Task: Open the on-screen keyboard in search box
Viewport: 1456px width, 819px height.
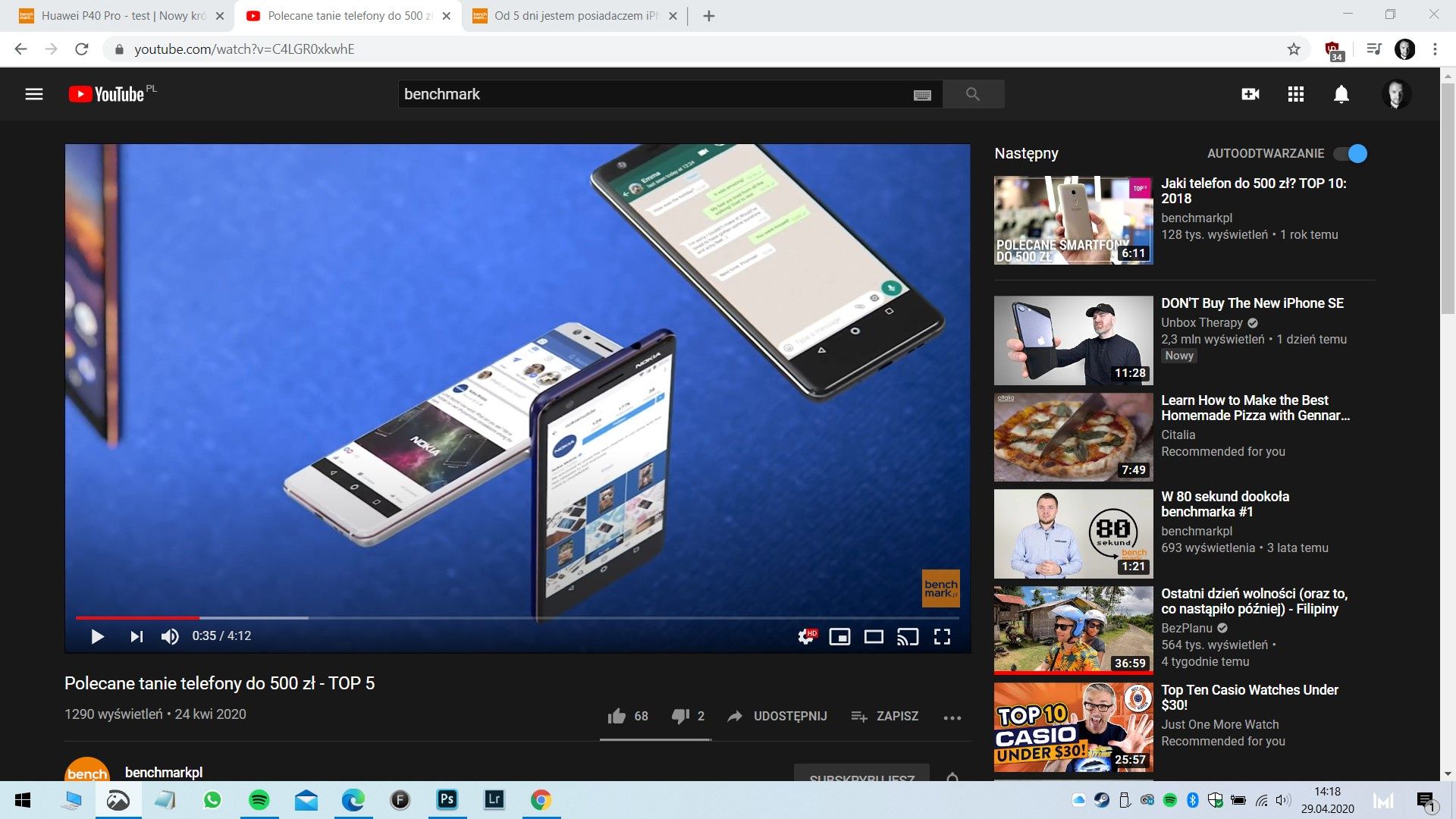Action: tap(922, 95)
